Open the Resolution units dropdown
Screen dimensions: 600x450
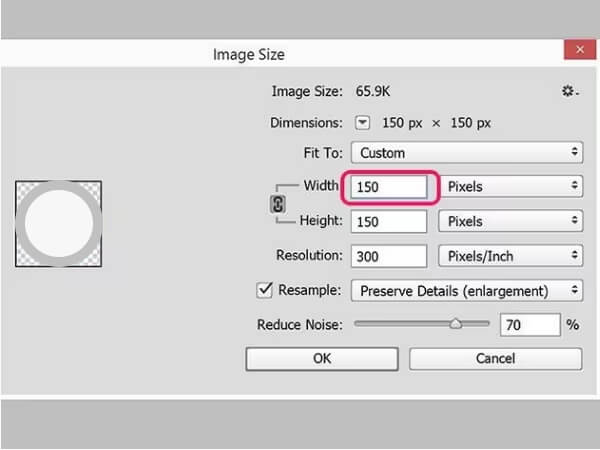(x=511, y=256)
